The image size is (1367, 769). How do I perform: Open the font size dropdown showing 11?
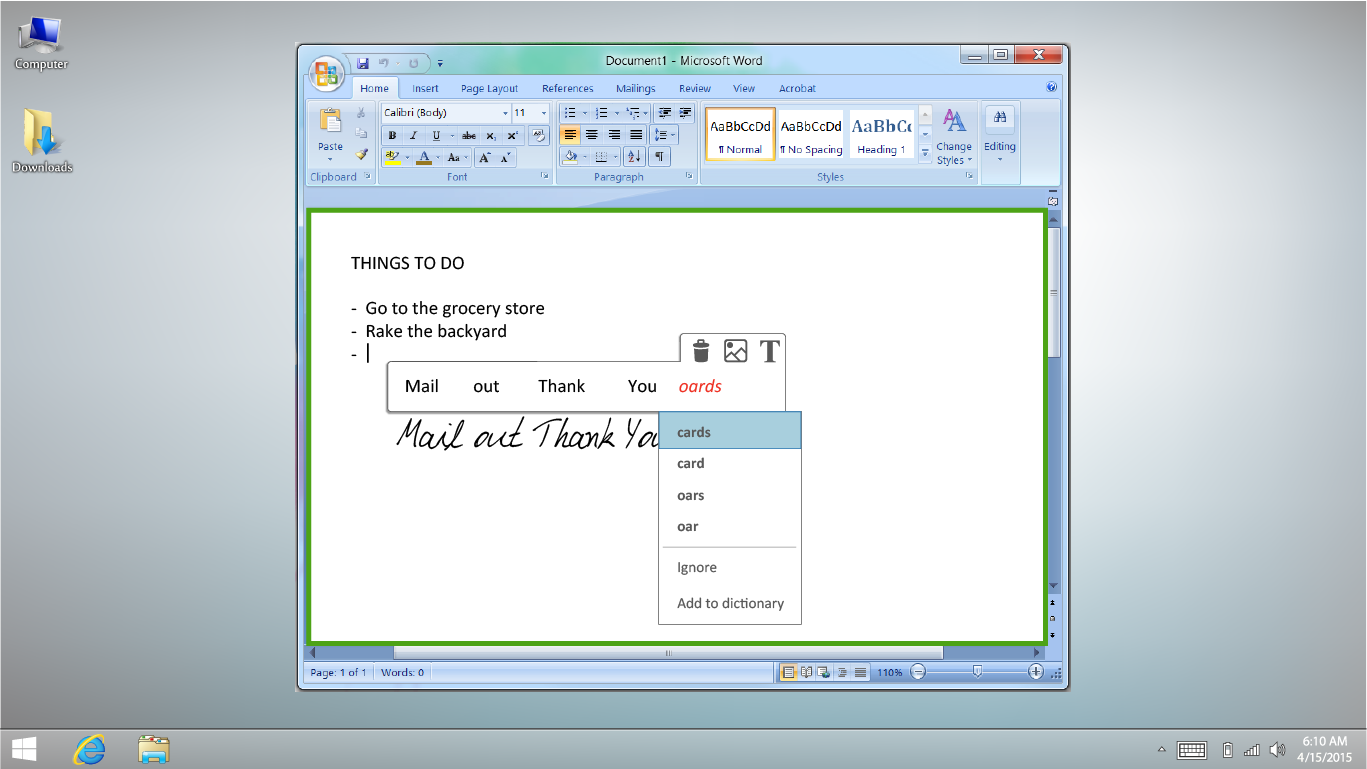pos(543,113)
